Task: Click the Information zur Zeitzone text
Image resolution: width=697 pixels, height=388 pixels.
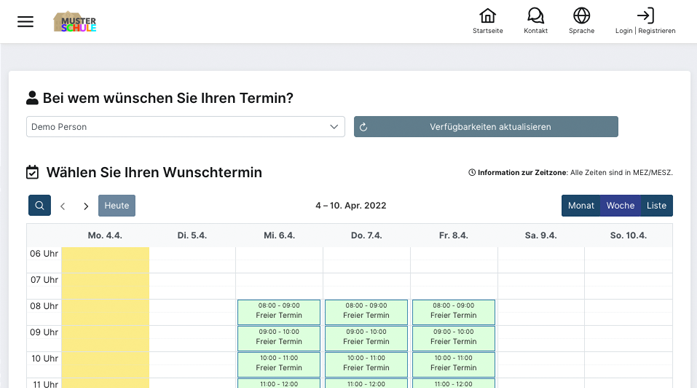Action: click(571, 172)
